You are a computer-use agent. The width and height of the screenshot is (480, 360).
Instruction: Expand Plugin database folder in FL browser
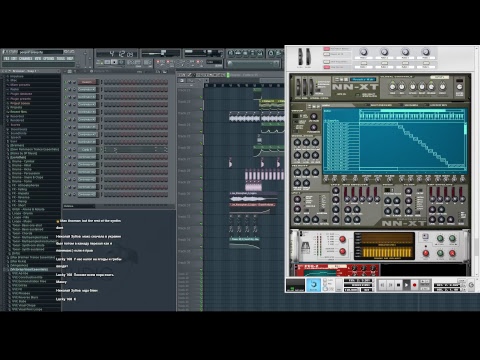[21, 94]
